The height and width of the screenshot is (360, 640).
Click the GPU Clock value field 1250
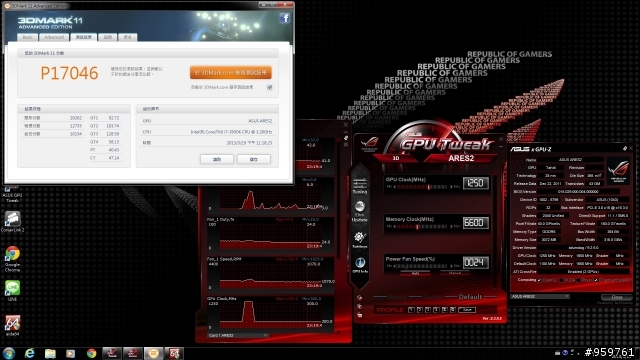476,183
